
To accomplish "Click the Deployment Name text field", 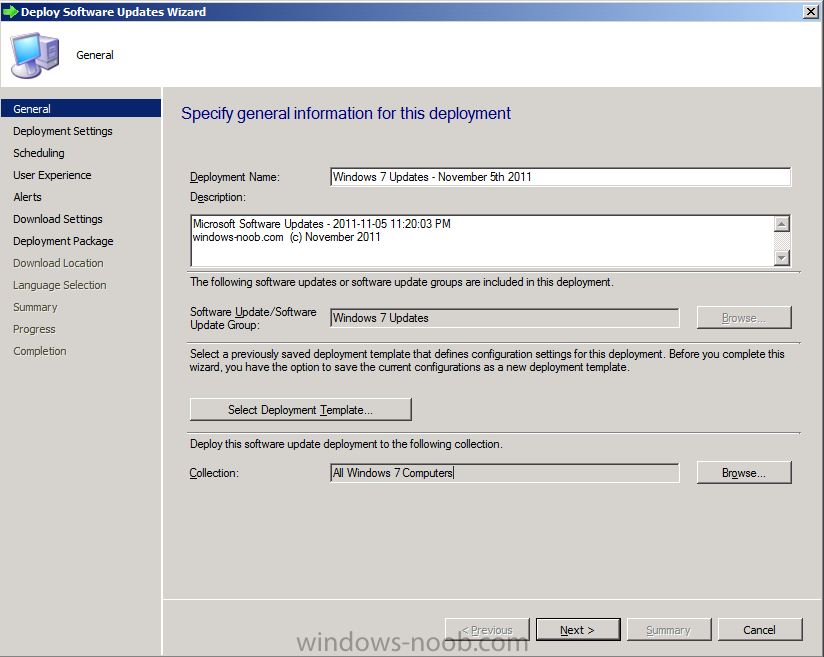I will coord(560,177).
